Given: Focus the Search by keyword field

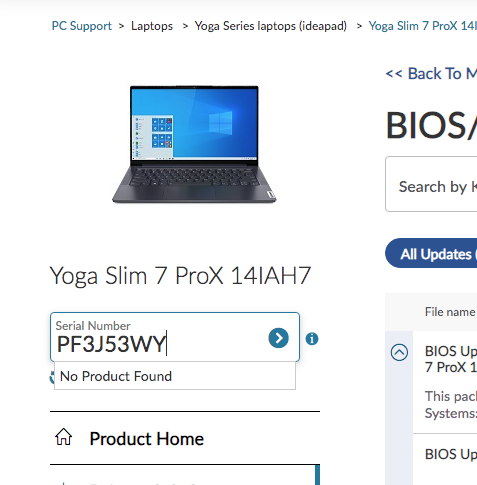Looking at the screenshot, I should coord(431,184).
